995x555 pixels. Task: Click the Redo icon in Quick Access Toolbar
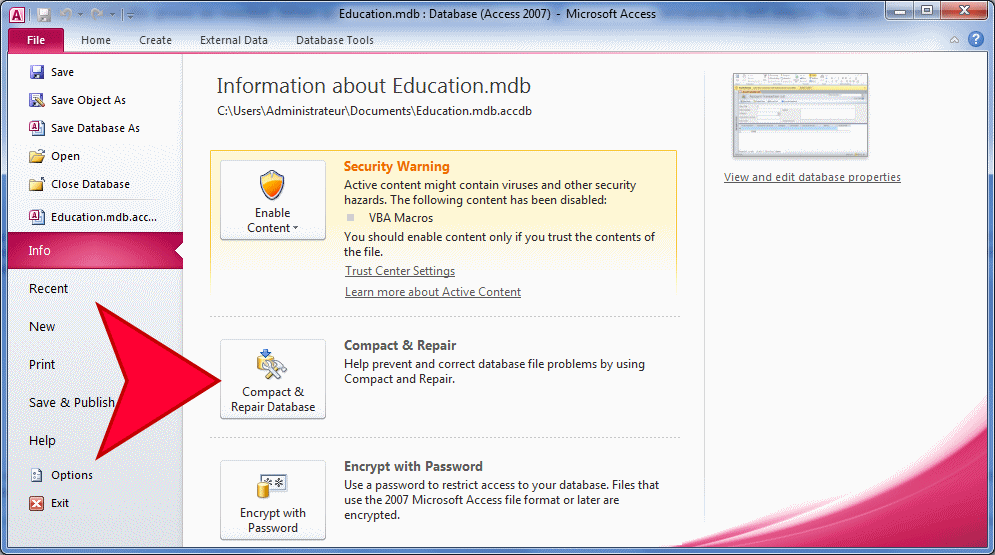[x=96, y=14]
